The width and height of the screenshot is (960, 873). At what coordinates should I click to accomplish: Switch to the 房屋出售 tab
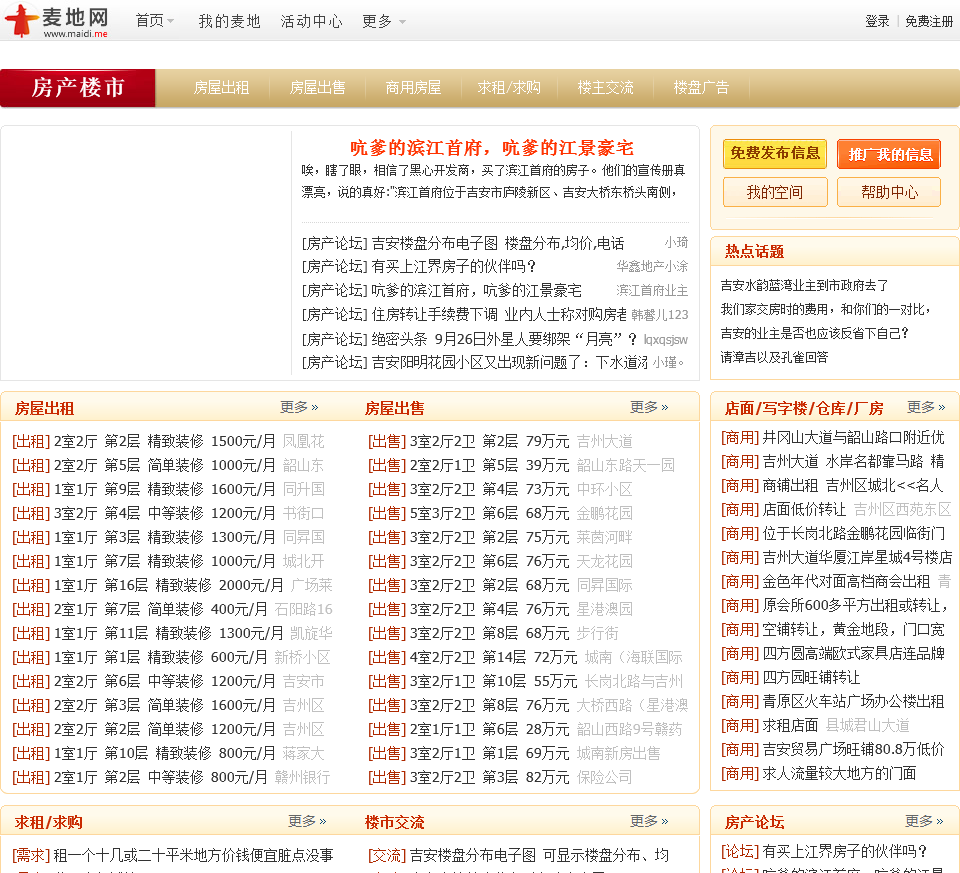(x=317, y=88)
